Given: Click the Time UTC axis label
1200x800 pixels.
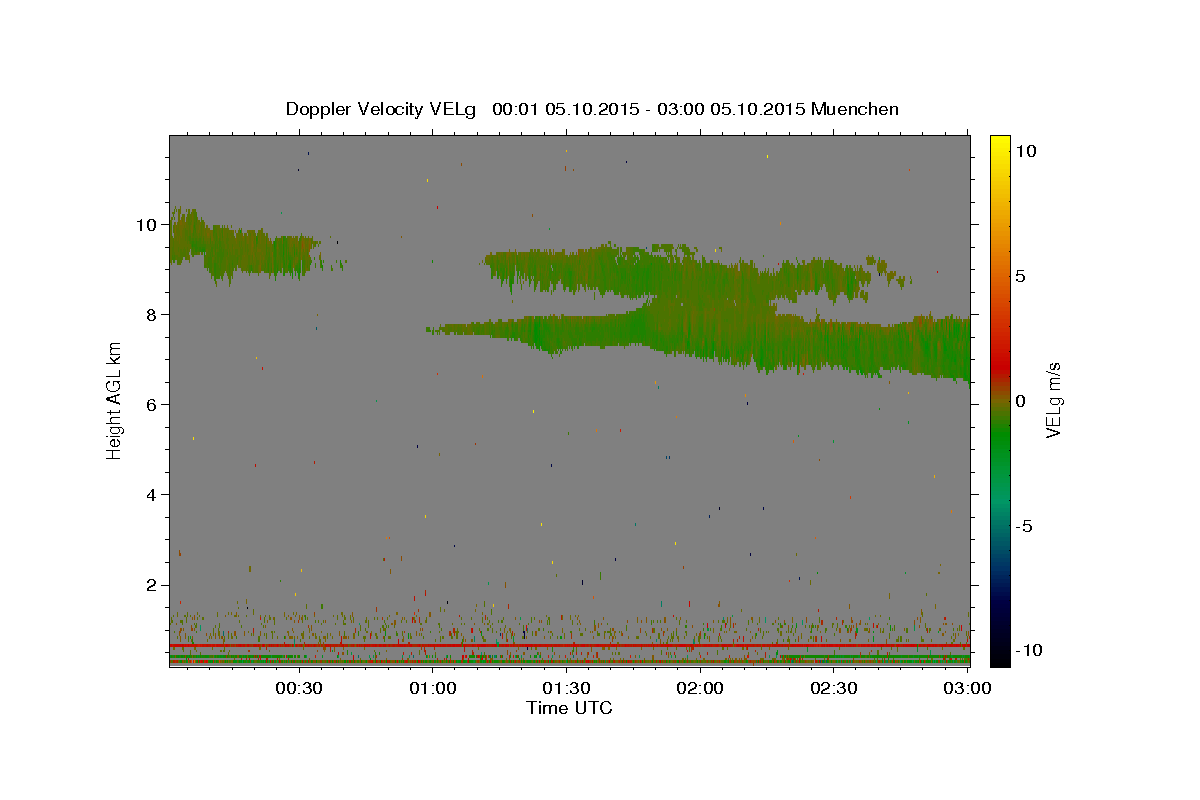Looking at the screenshot, I should pos(569,708).
